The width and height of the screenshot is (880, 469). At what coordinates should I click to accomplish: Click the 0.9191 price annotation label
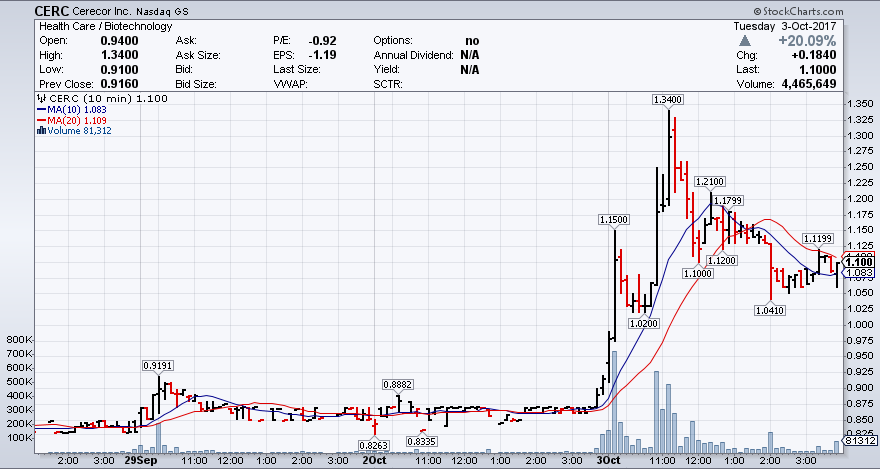(157, 366)
